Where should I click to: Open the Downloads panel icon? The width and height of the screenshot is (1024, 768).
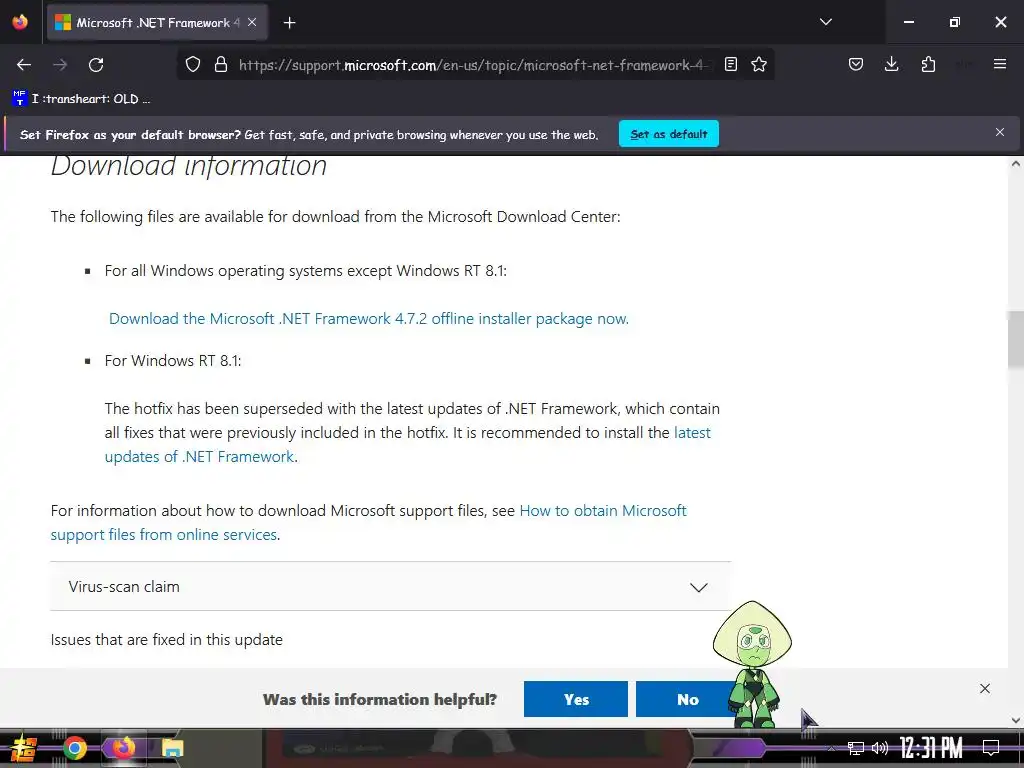[x=891, y=65]
